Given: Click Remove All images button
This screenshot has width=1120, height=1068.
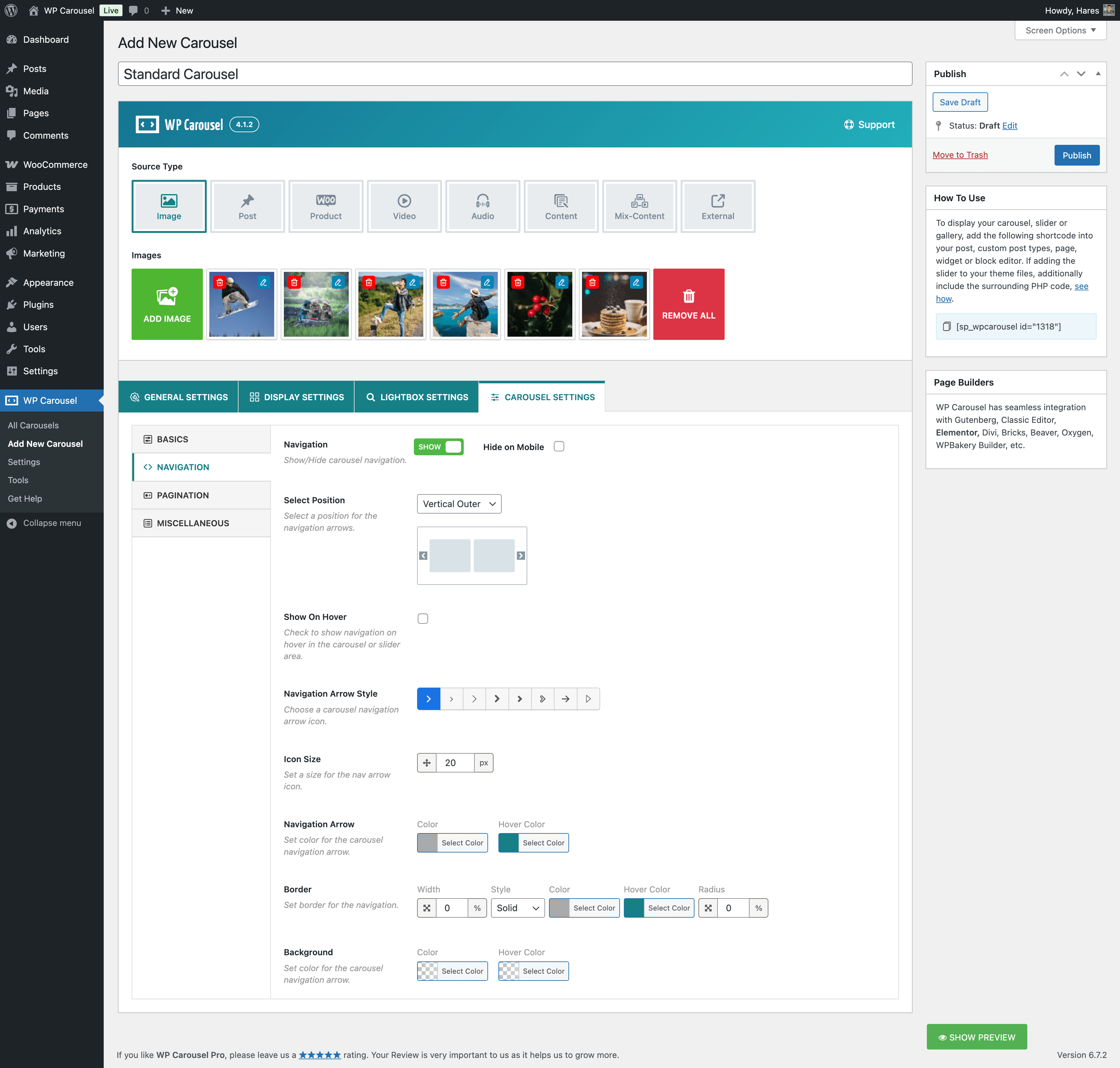Looking at the screenshot, I should coord(688,304).
